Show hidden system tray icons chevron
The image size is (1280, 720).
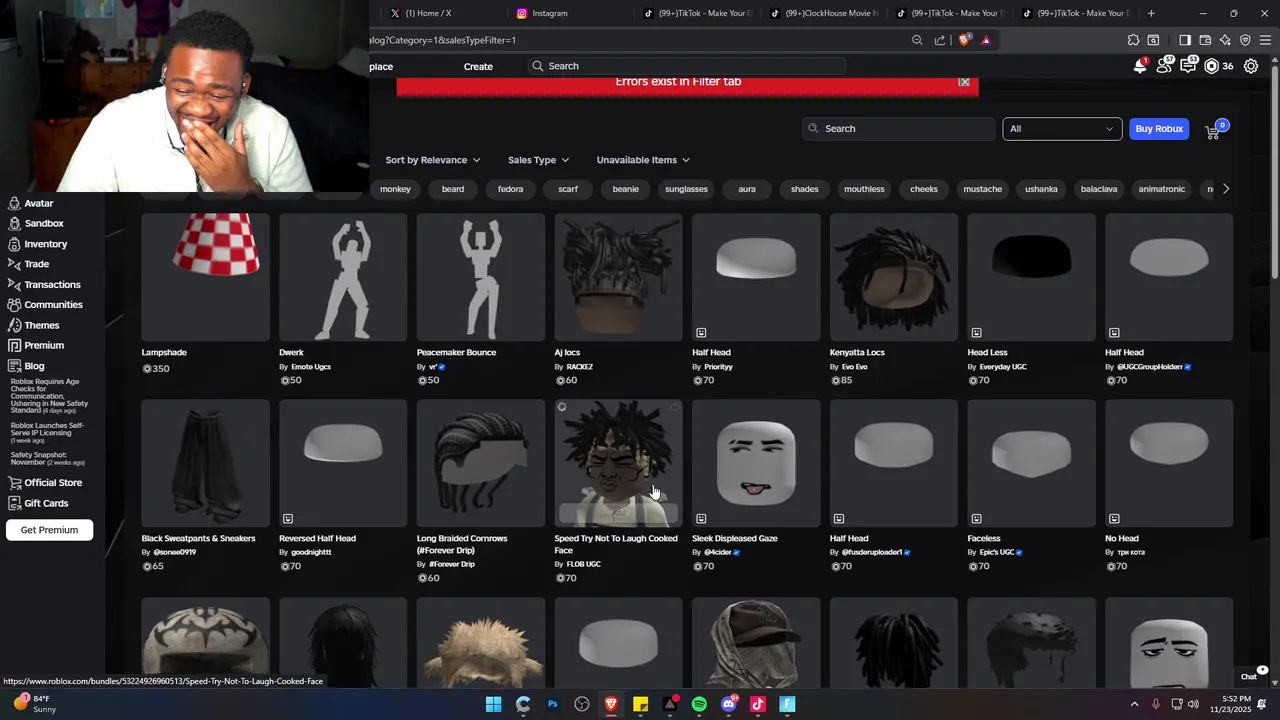point(1134,704)
